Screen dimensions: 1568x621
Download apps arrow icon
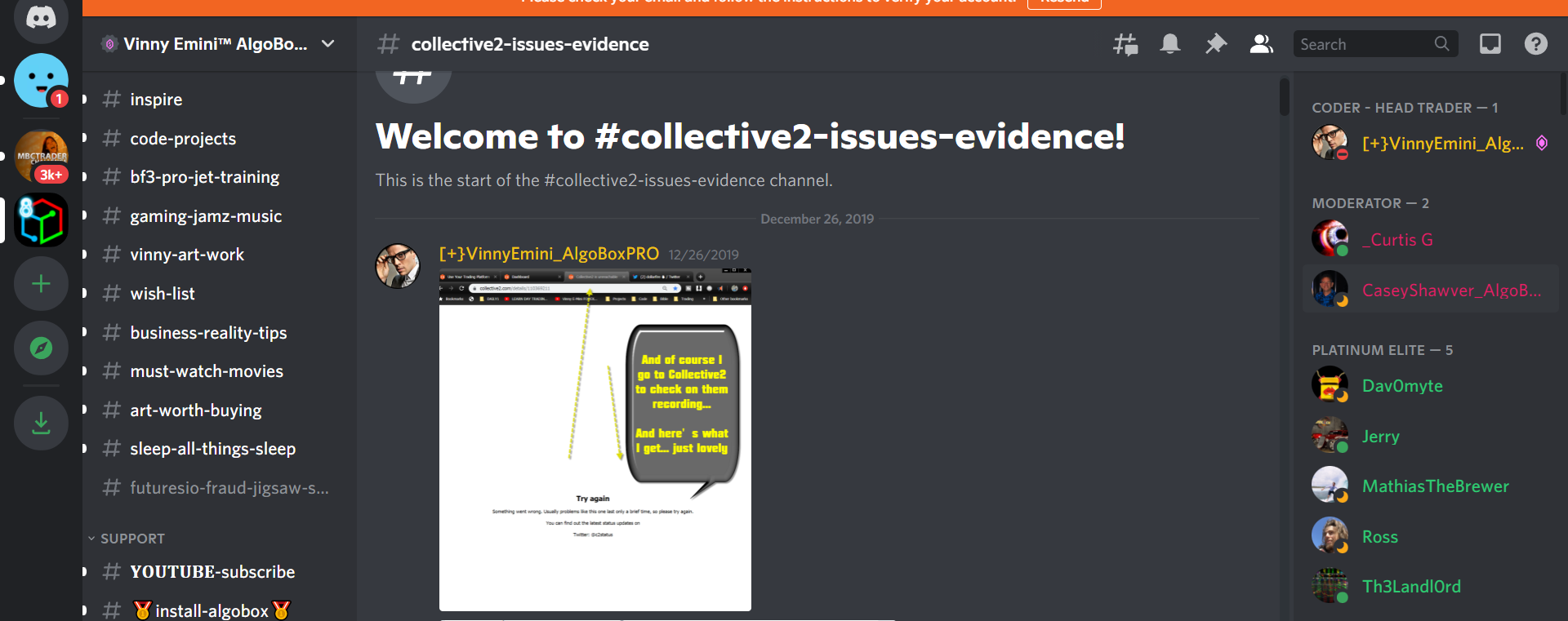tap(41, 423)
